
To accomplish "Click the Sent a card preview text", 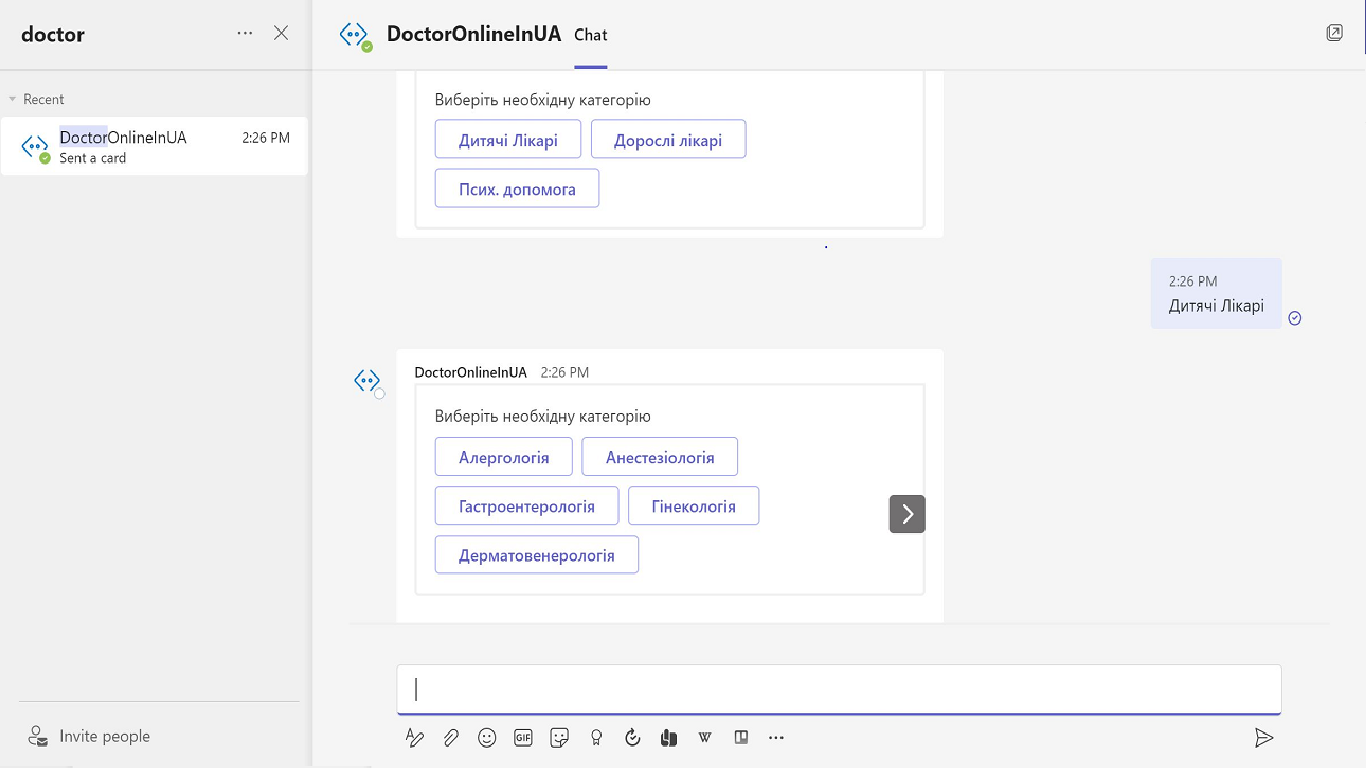I will coord(93,158).
